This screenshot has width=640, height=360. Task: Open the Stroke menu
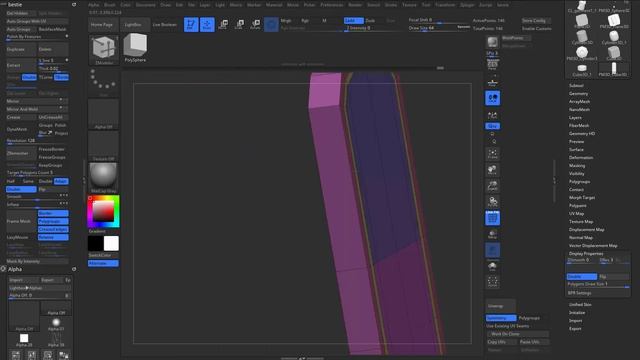click(391, 5)
